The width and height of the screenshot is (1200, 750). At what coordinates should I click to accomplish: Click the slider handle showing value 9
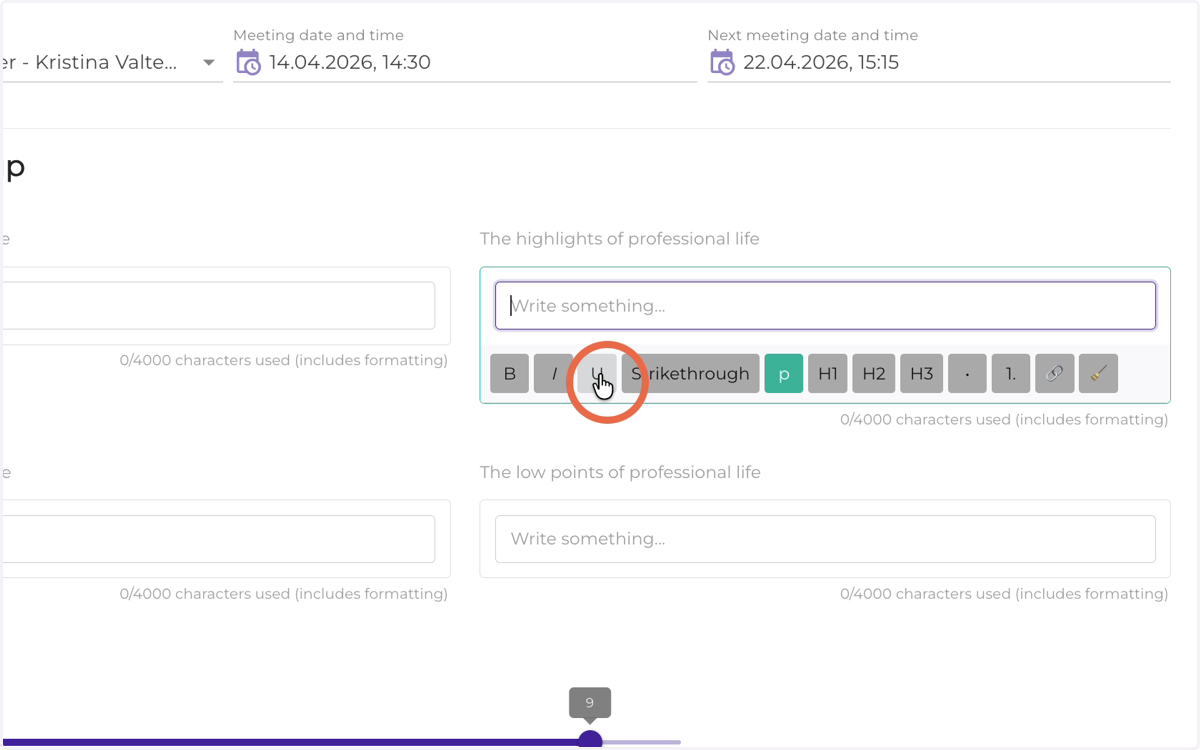coord(590,741)
